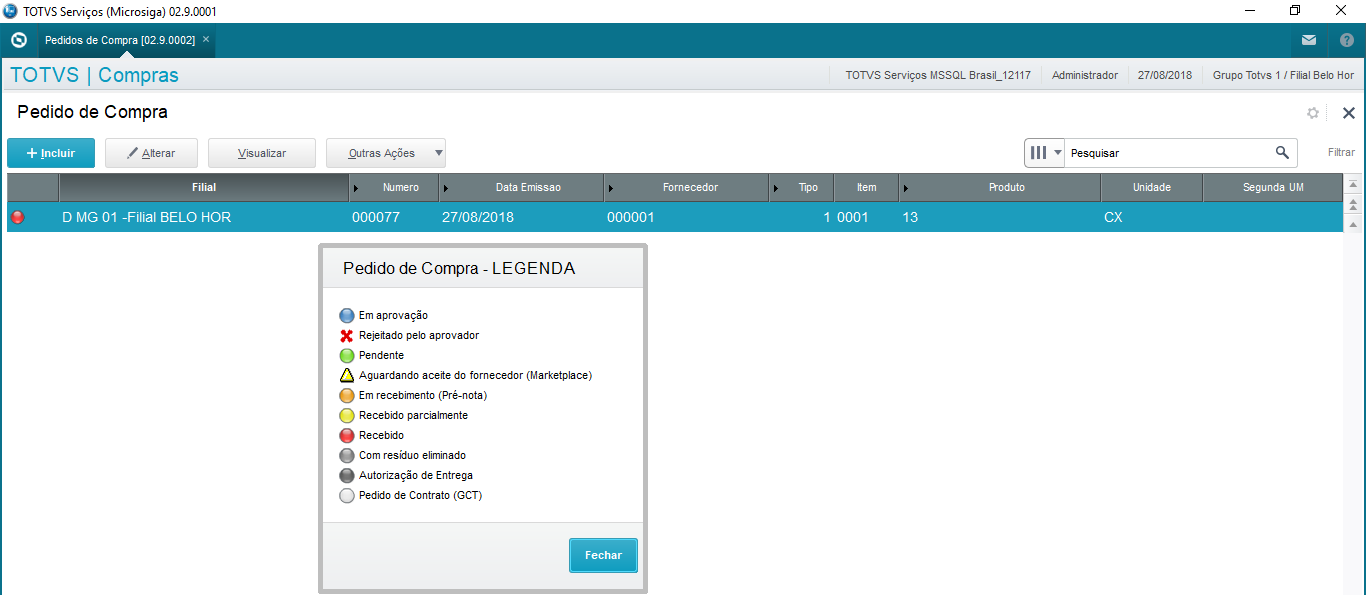Click the Visualizar button
The image size is (1366, 595).
262,153
